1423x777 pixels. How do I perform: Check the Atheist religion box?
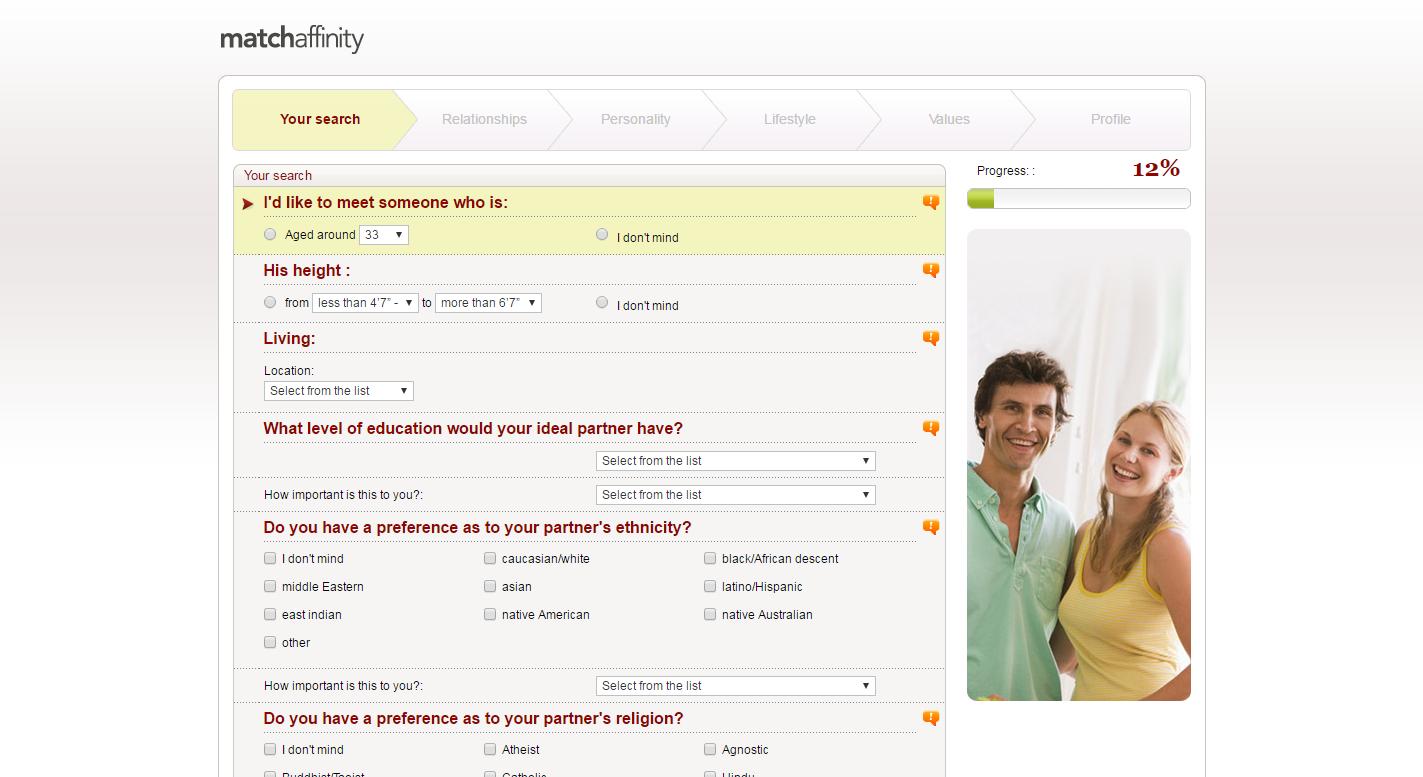click(x=490, y=749)
